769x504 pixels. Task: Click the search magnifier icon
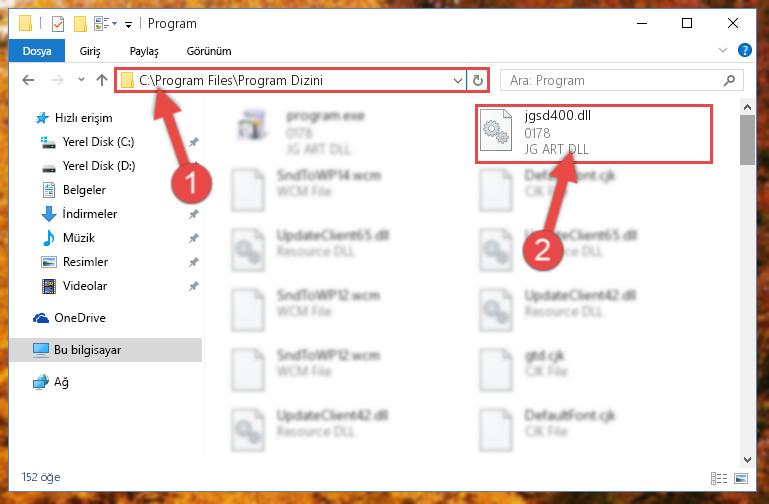(729, 80)
